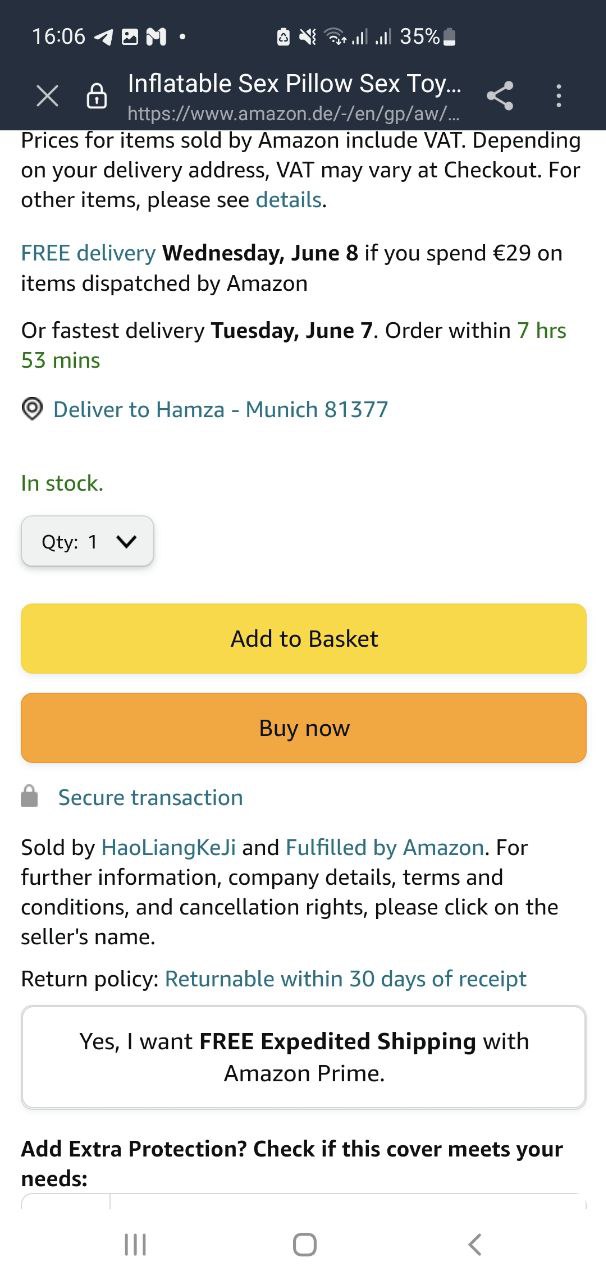Tap the grey lock Secure transaction icon
This screenshot has height=1280, width=606.
(x=30, y=797)
